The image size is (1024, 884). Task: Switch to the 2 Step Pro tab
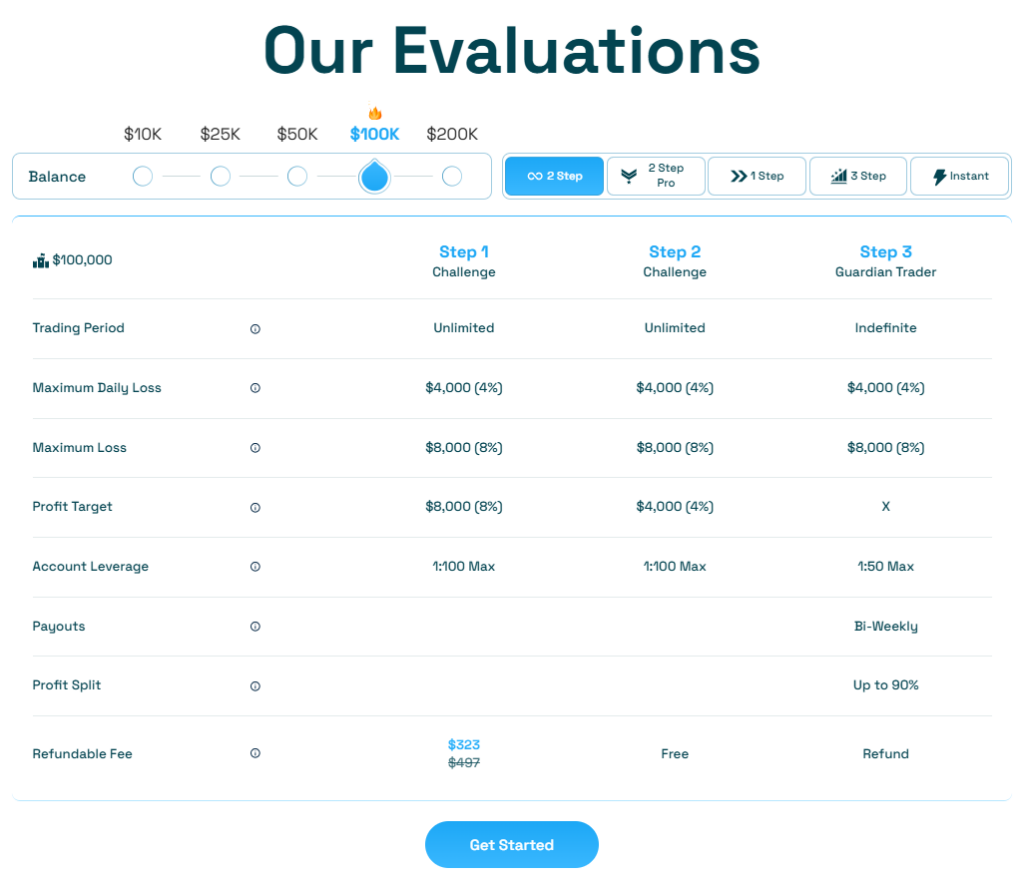click(x=656, y=176)
